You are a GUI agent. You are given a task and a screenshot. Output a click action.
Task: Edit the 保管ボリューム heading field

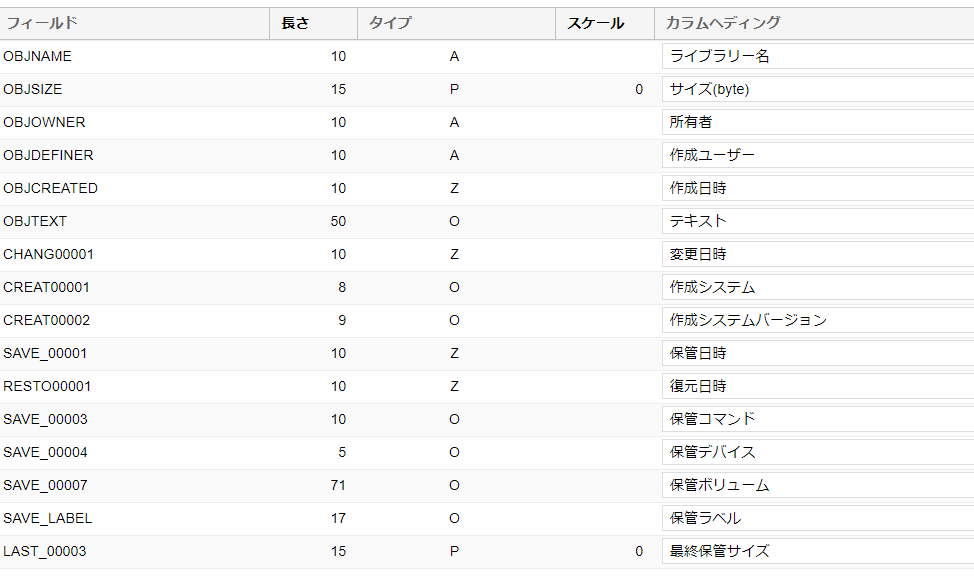coord(817,486)
